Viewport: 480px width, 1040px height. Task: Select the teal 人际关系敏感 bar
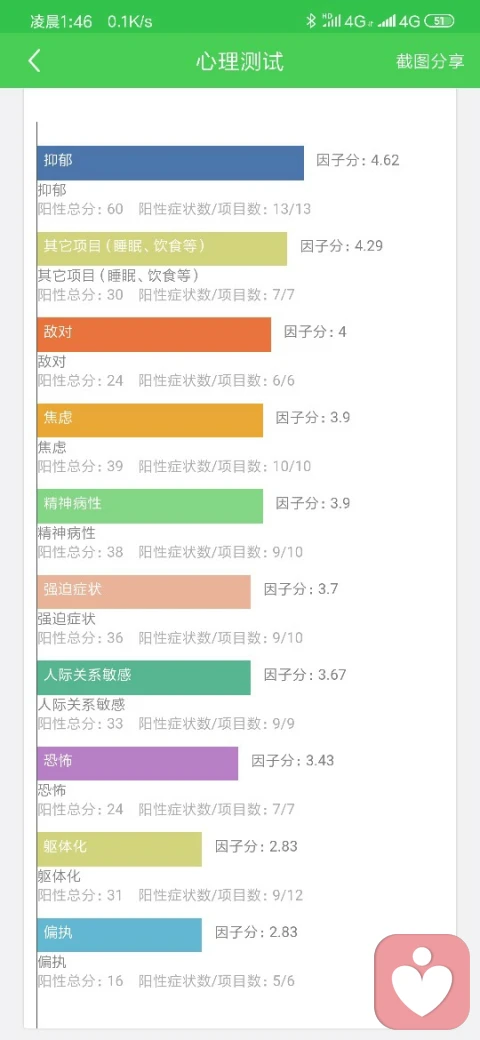(144, 678)
